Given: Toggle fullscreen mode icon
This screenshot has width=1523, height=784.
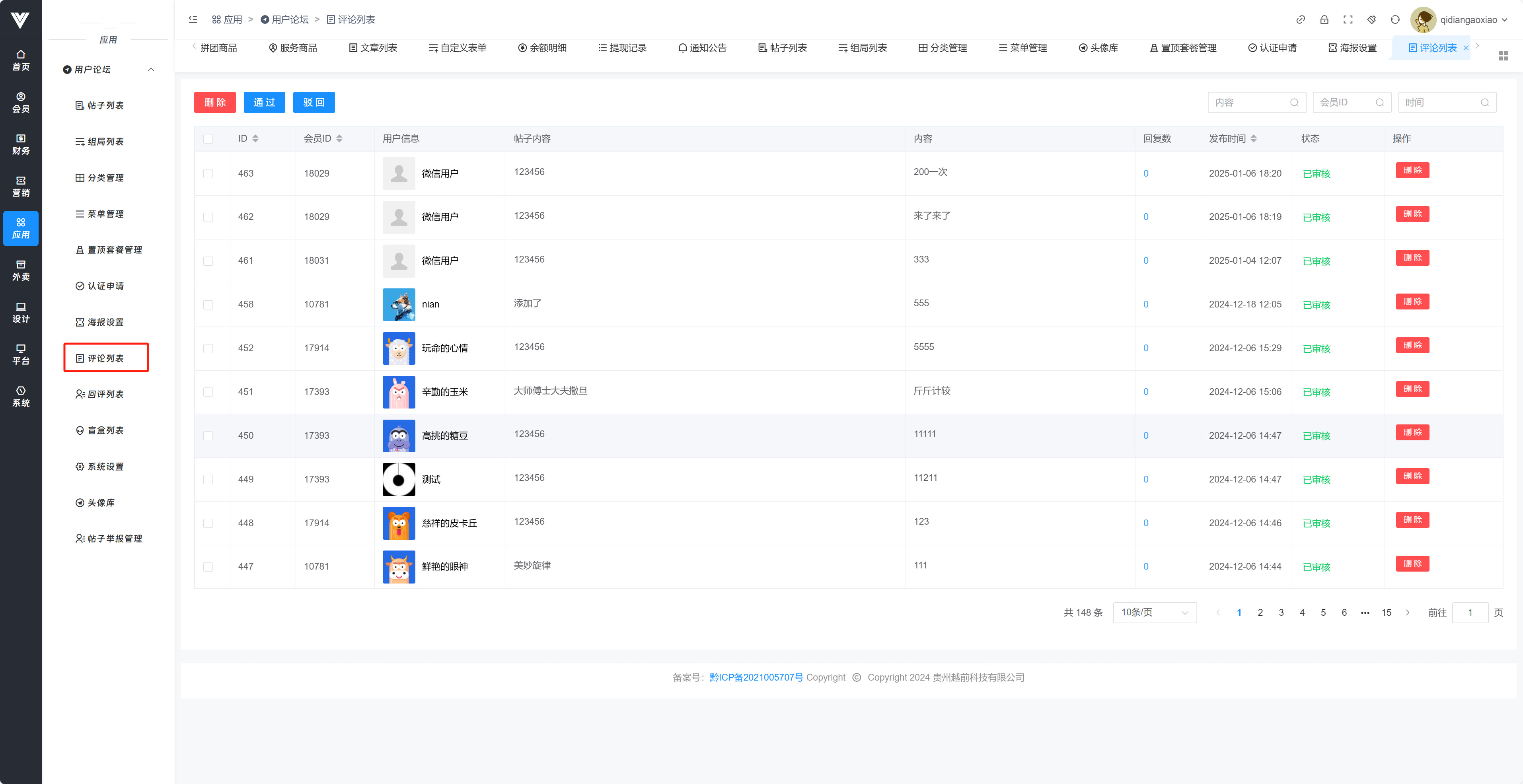Looking at the screenshot, I should tap(1348, 19).
